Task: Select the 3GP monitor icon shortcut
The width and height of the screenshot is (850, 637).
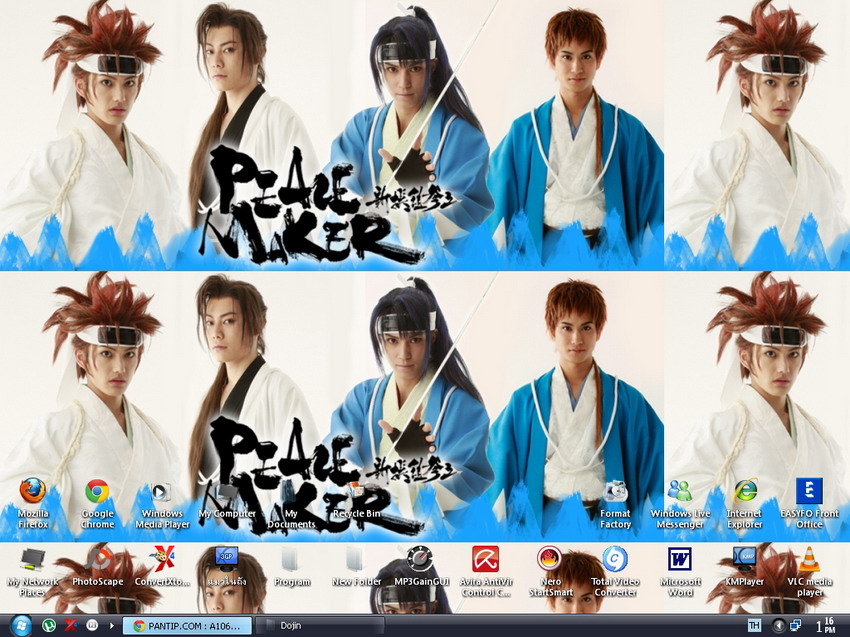Action: [227, 568]
